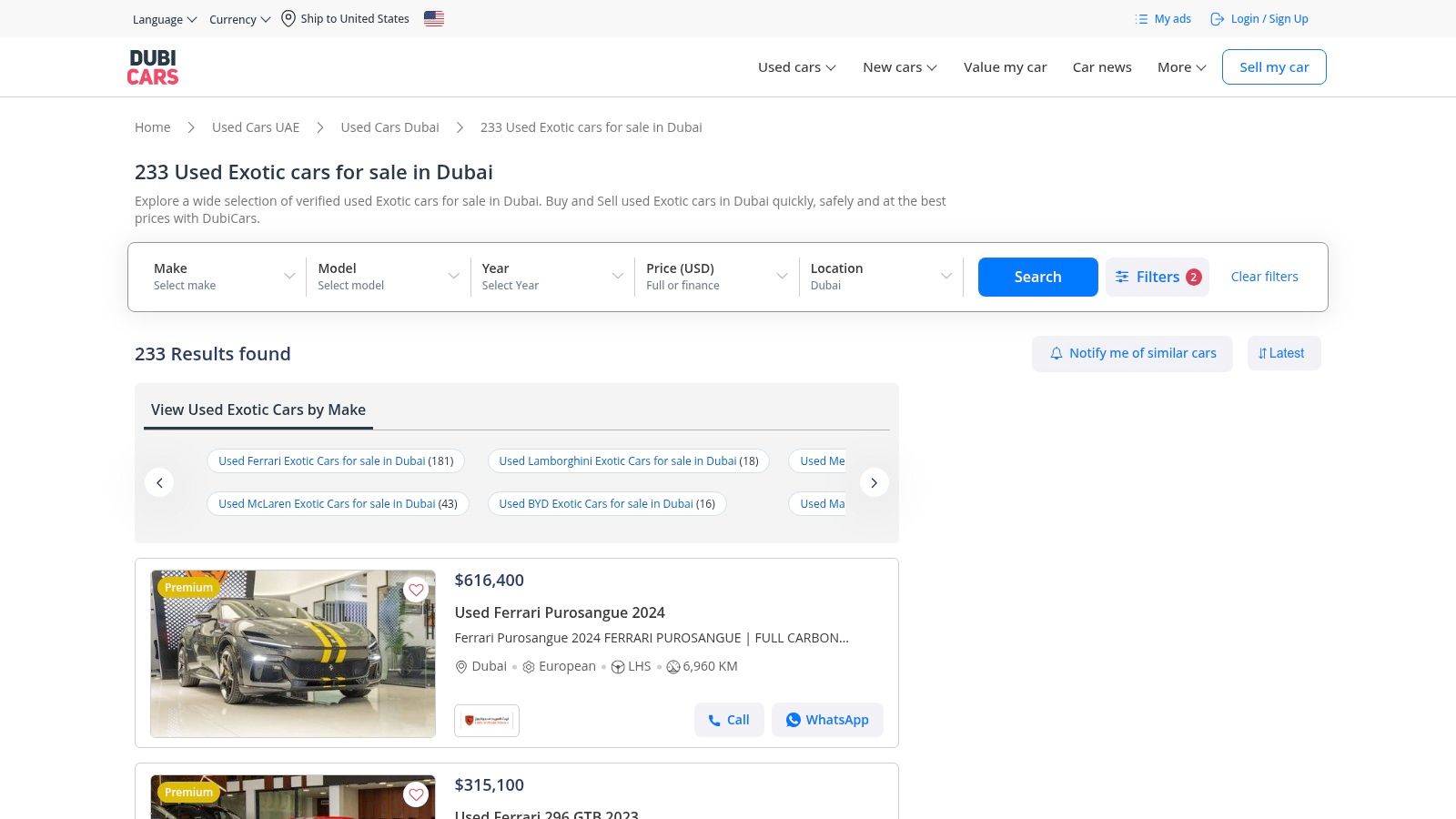The image size is (1456, 819).
Task: Favorite the $315,100 Ferrari listing heart
Action: coord(416,794)
